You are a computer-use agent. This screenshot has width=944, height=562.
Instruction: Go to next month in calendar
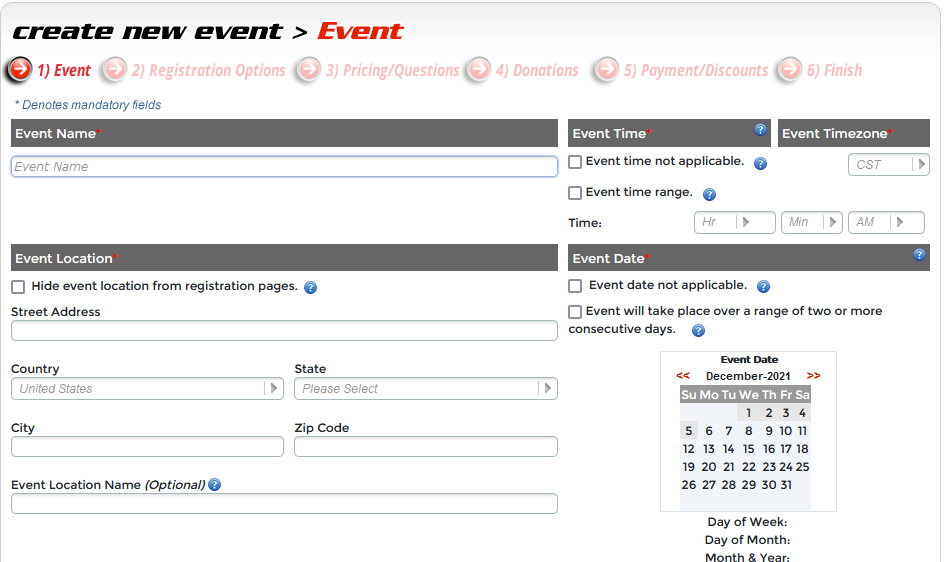[813, 376]
